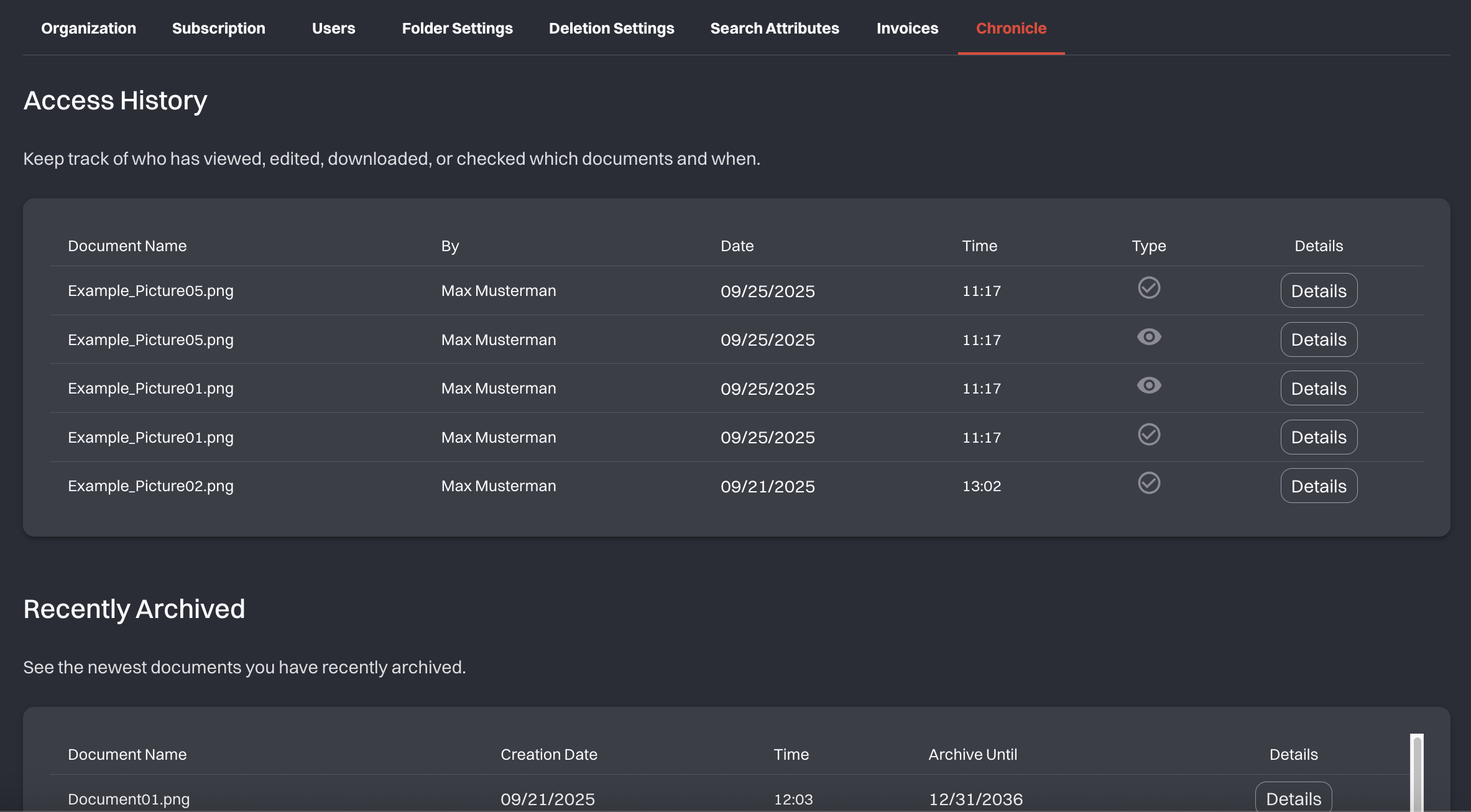Click the Recently Archived table scrollbar
1471x812 pixels.
1416,773
